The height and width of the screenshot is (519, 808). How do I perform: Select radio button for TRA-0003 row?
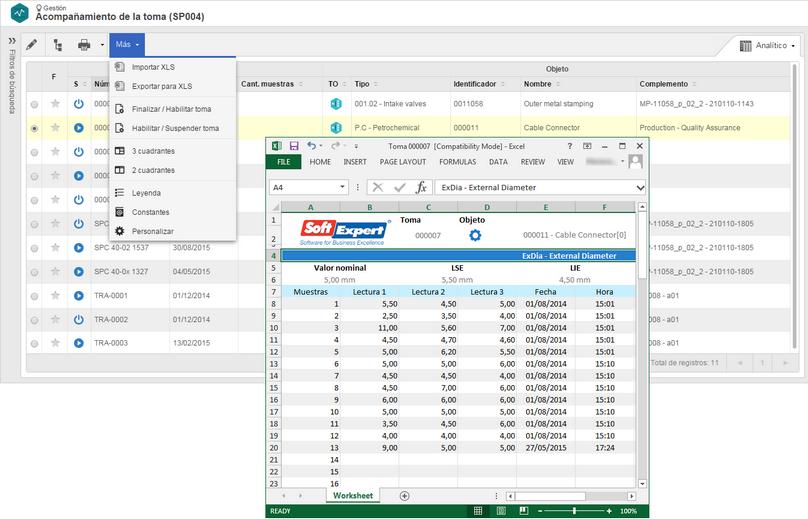click(x=34, y=344)
